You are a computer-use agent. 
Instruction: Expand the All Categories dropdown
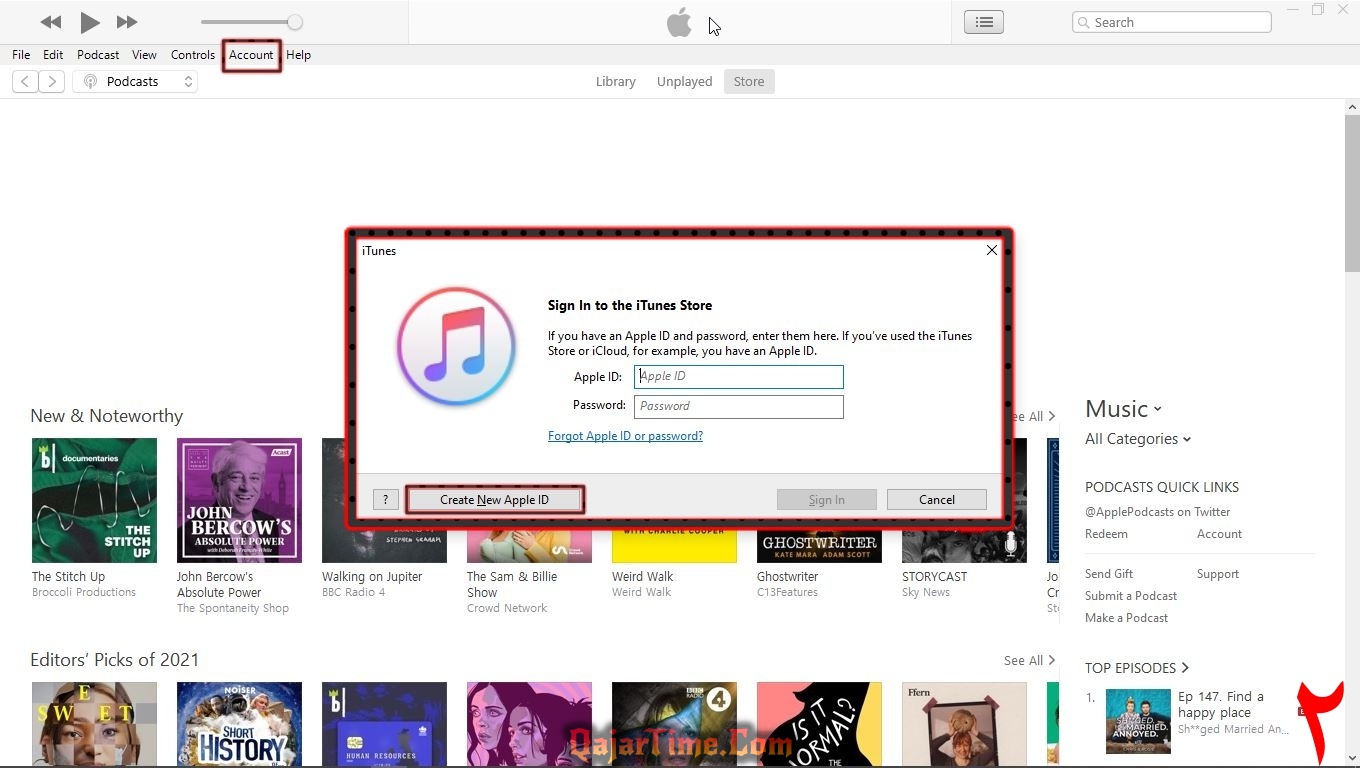click(1137, 439)
